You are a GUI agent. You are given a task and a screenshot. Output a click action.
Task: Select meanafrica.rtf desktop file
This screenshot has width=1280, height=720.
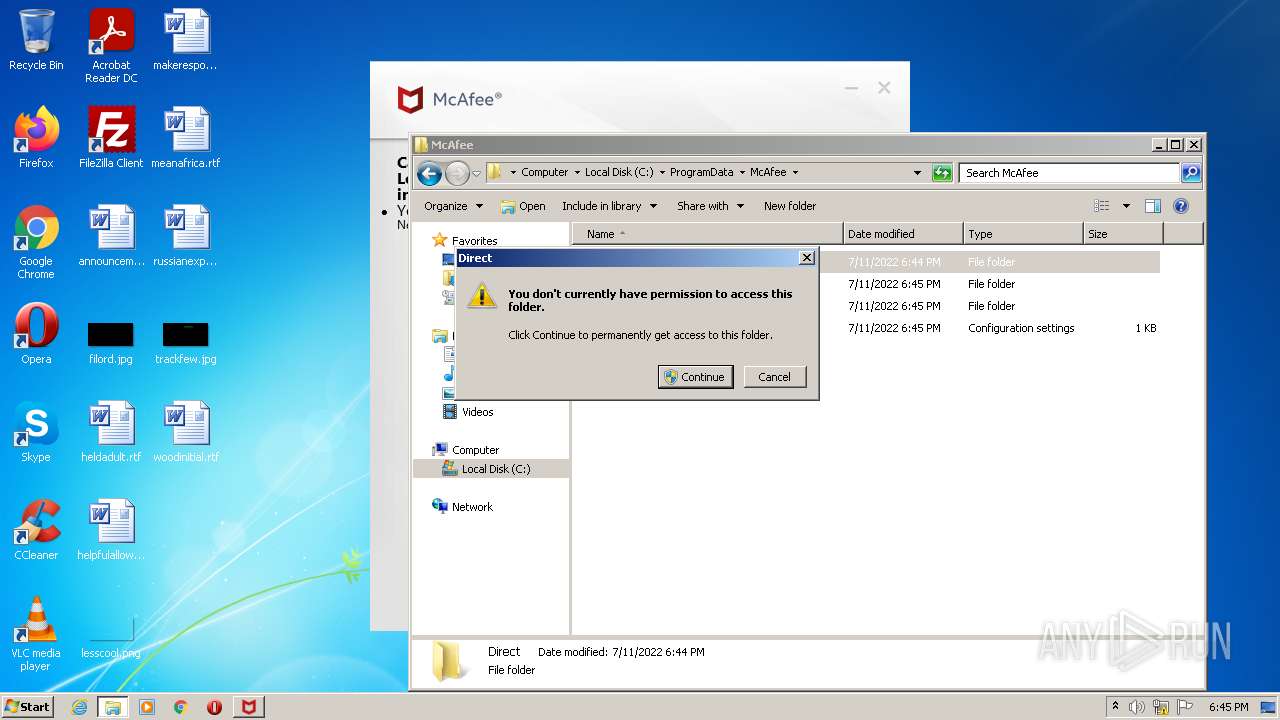186,138
